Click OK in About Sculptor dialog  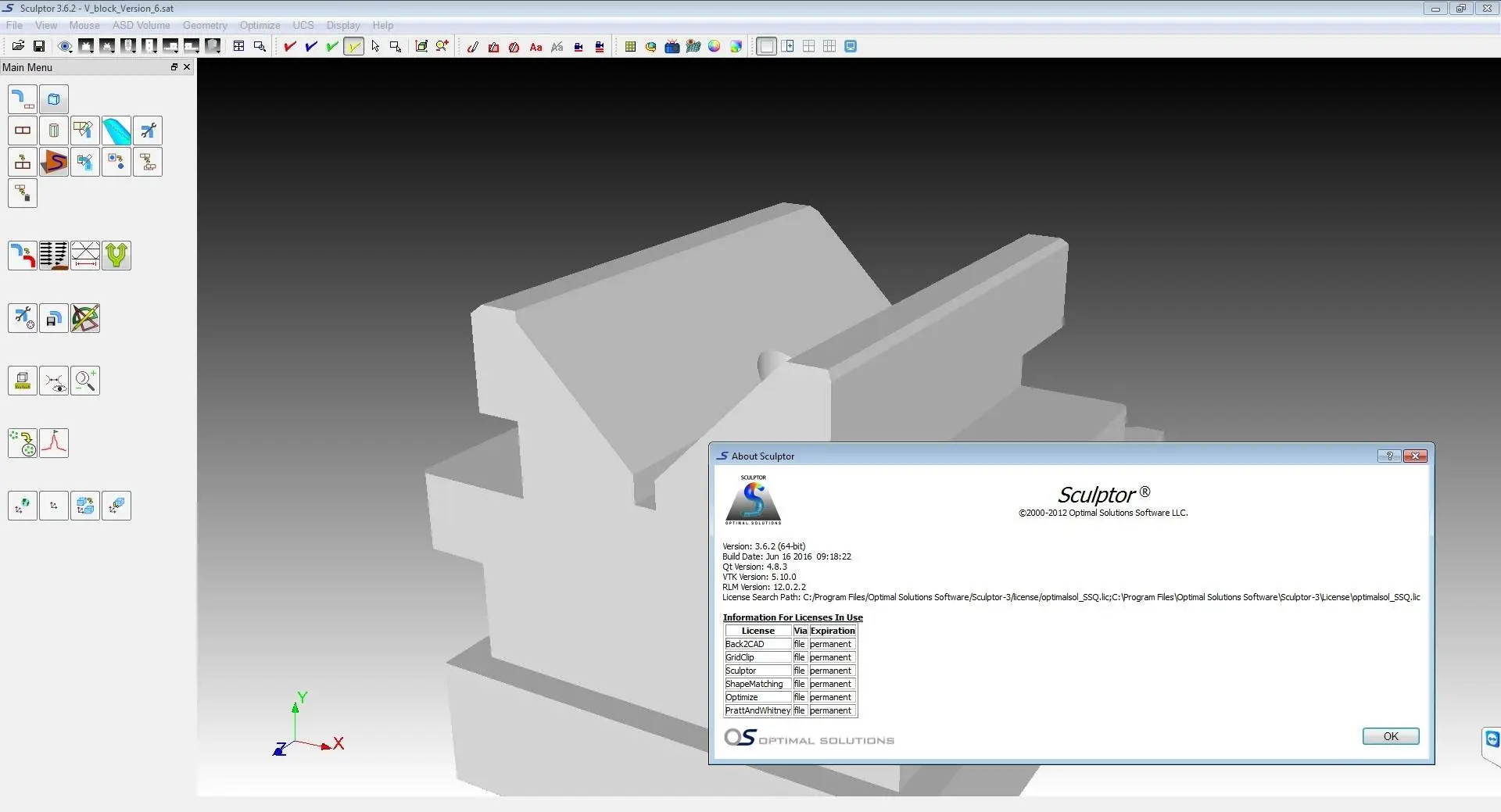pos(1391,736)
